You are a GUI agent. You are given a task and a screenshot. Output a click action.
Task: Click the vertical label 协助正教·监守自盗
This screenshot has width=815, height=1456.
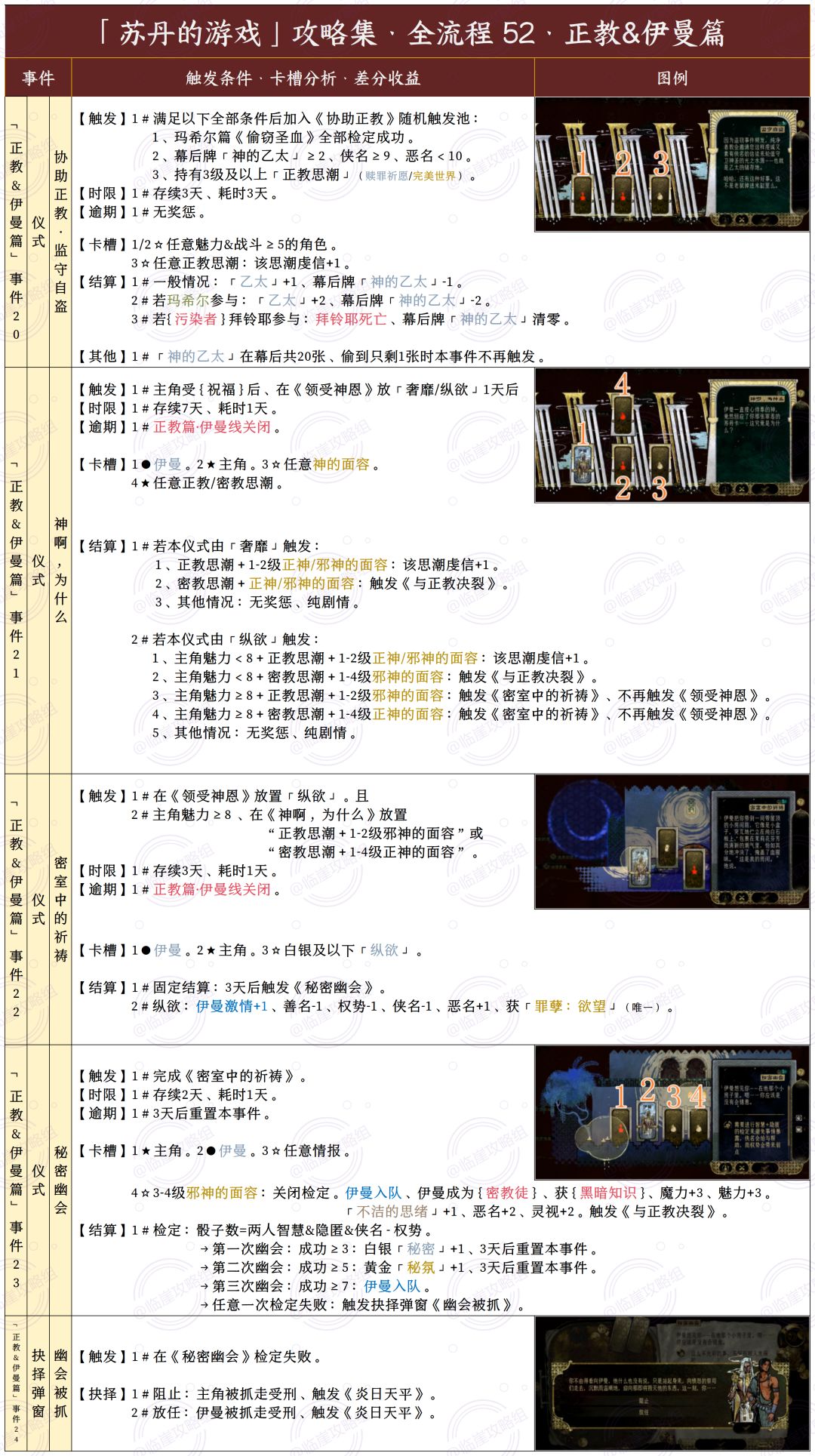tap(60, 231)
